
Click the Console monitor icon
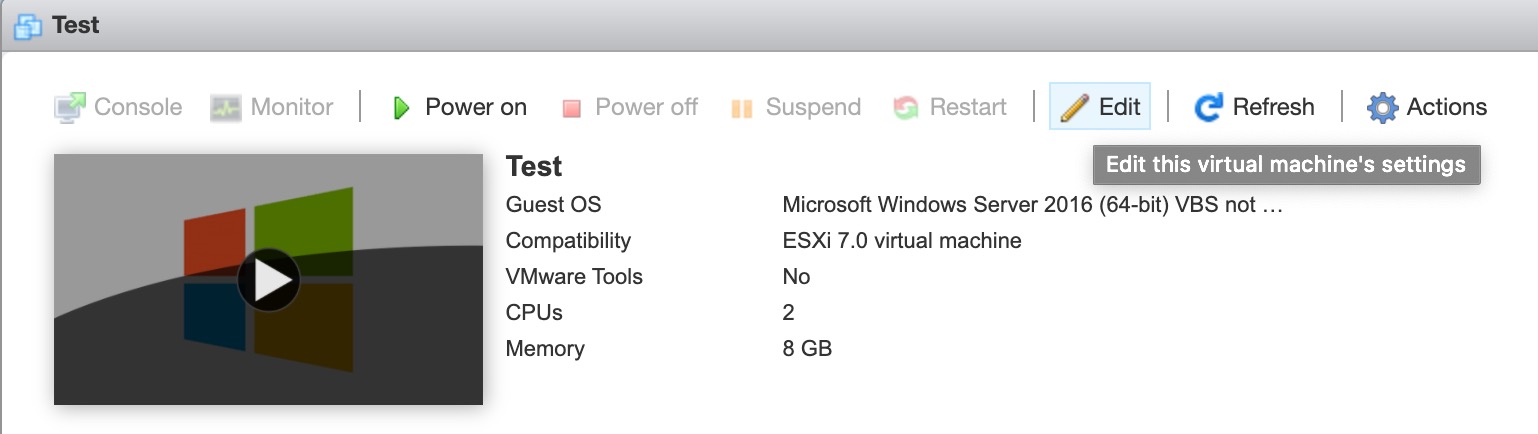(70, 107)
